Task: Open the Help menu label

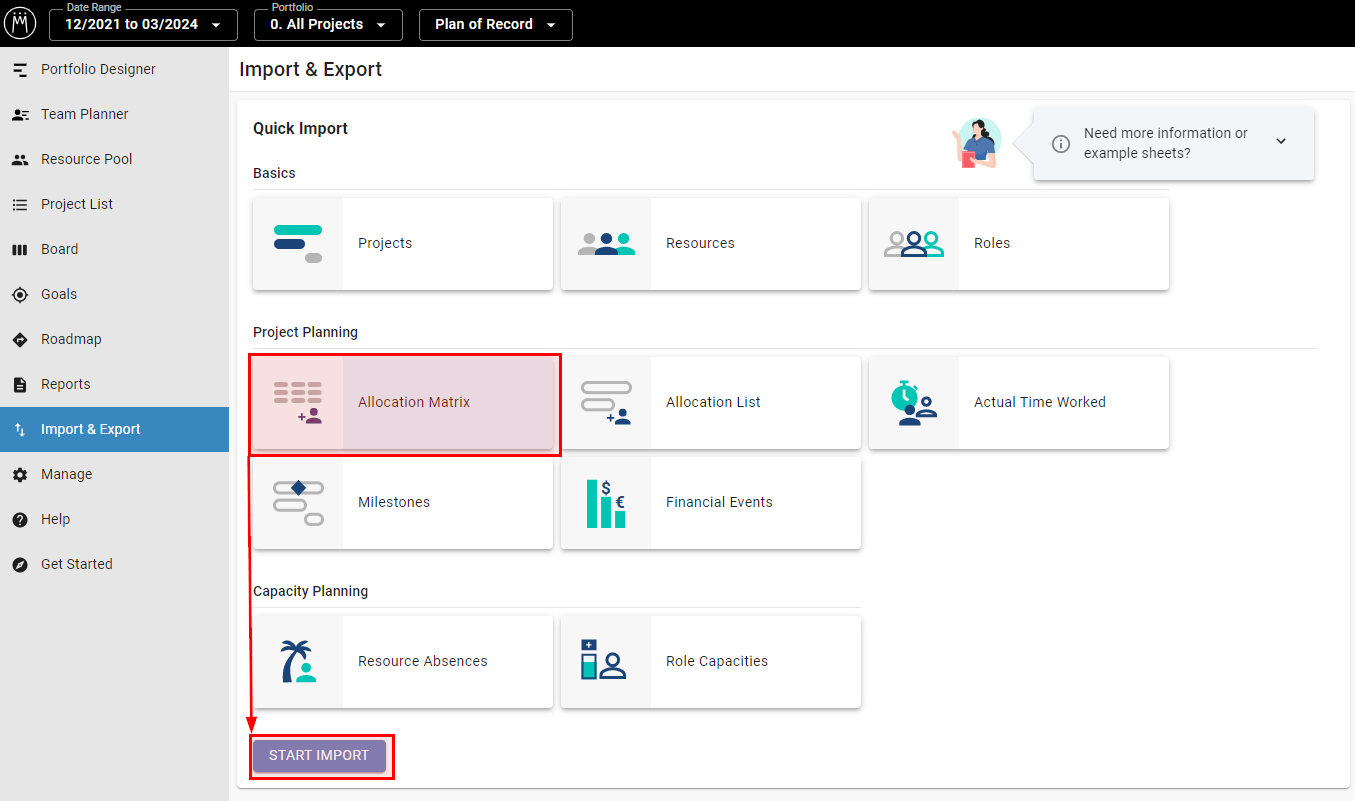Action: (x=55, y=519)
